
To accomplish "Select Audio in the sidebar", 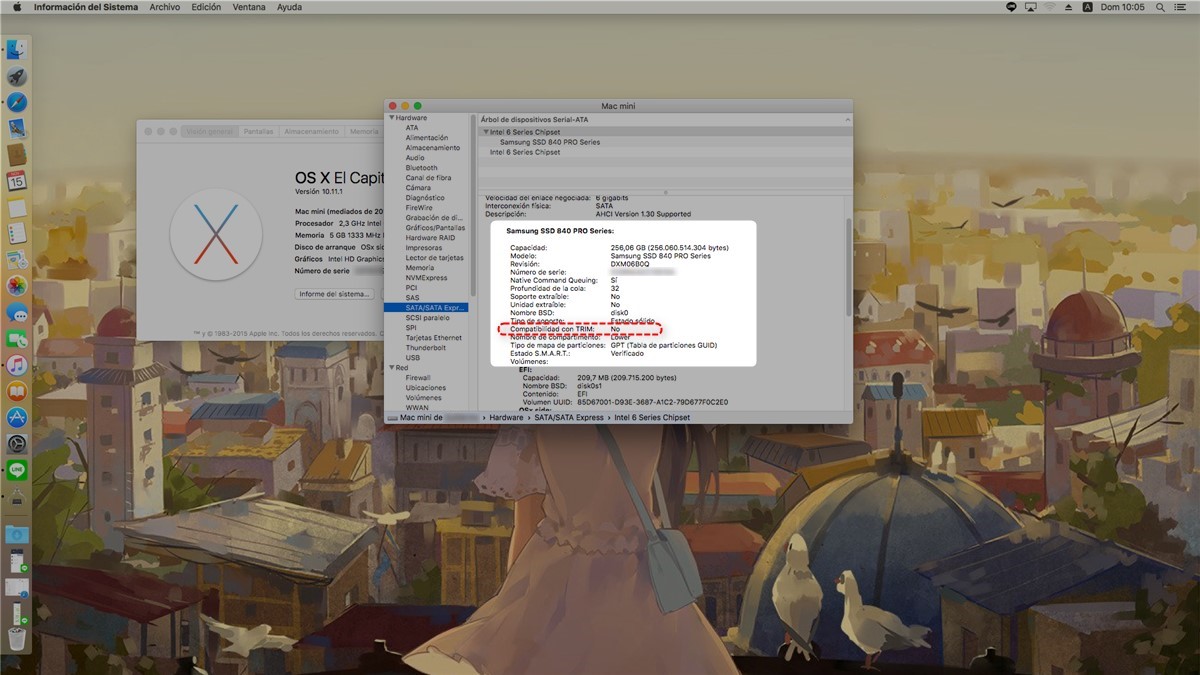I will click(415, 158).
